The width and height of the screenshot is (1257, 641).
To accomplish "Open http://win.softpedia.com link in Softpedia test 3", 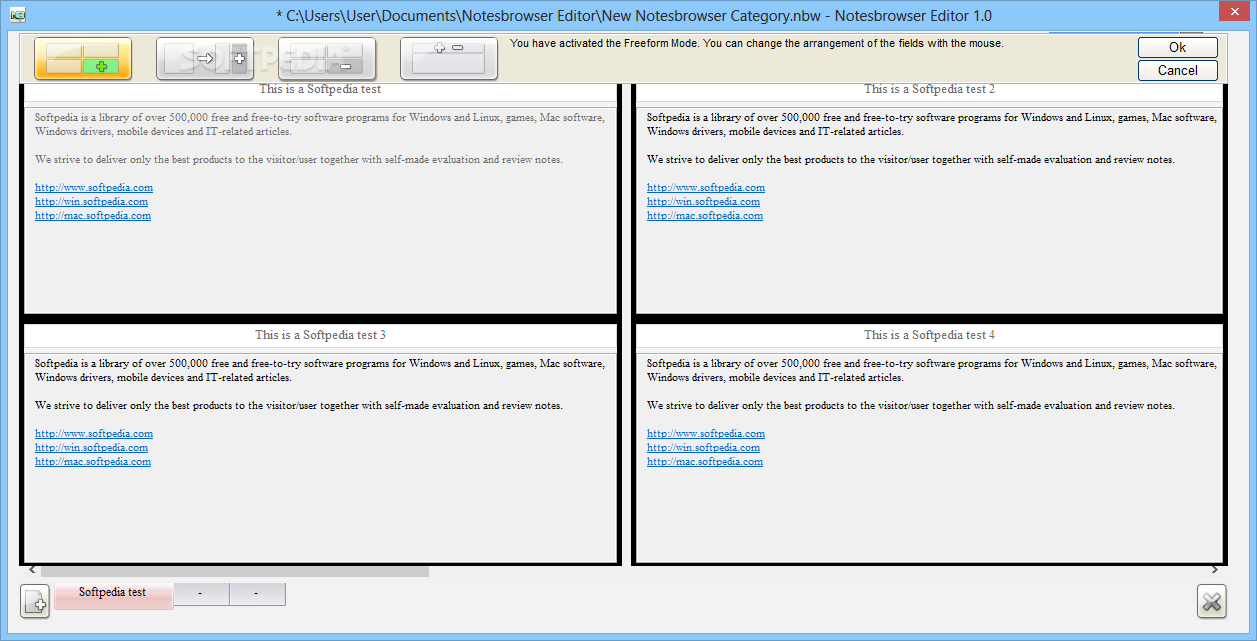I will tap(91, 448).
